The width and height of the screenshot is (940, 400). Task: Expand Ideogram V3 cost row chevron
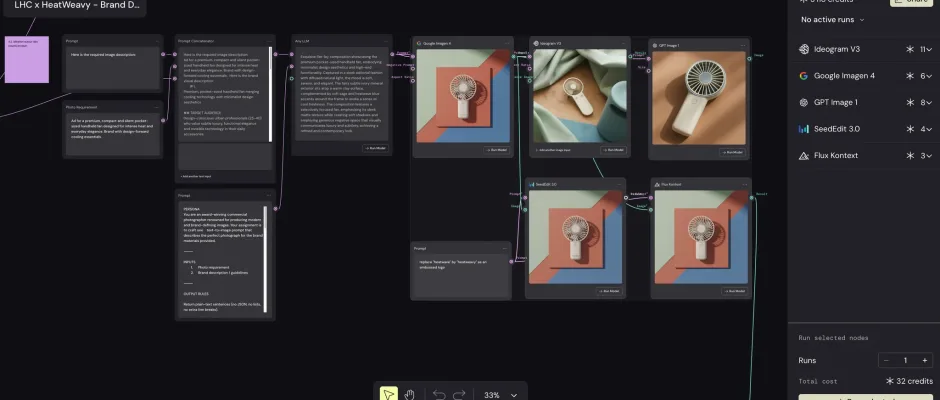click(930, 50)
